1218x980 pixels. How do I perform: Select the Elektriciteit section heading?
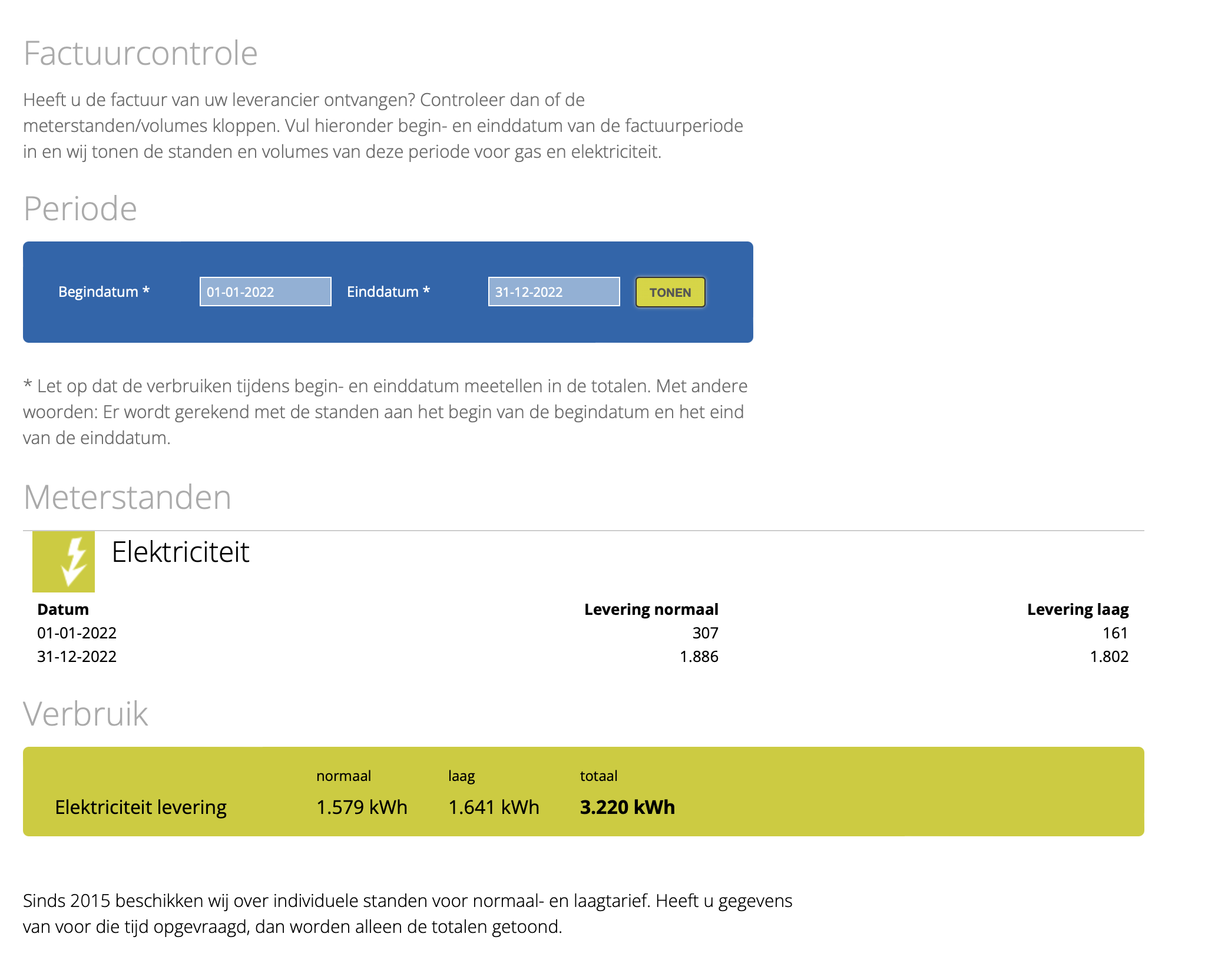click(x=180, y=552)
